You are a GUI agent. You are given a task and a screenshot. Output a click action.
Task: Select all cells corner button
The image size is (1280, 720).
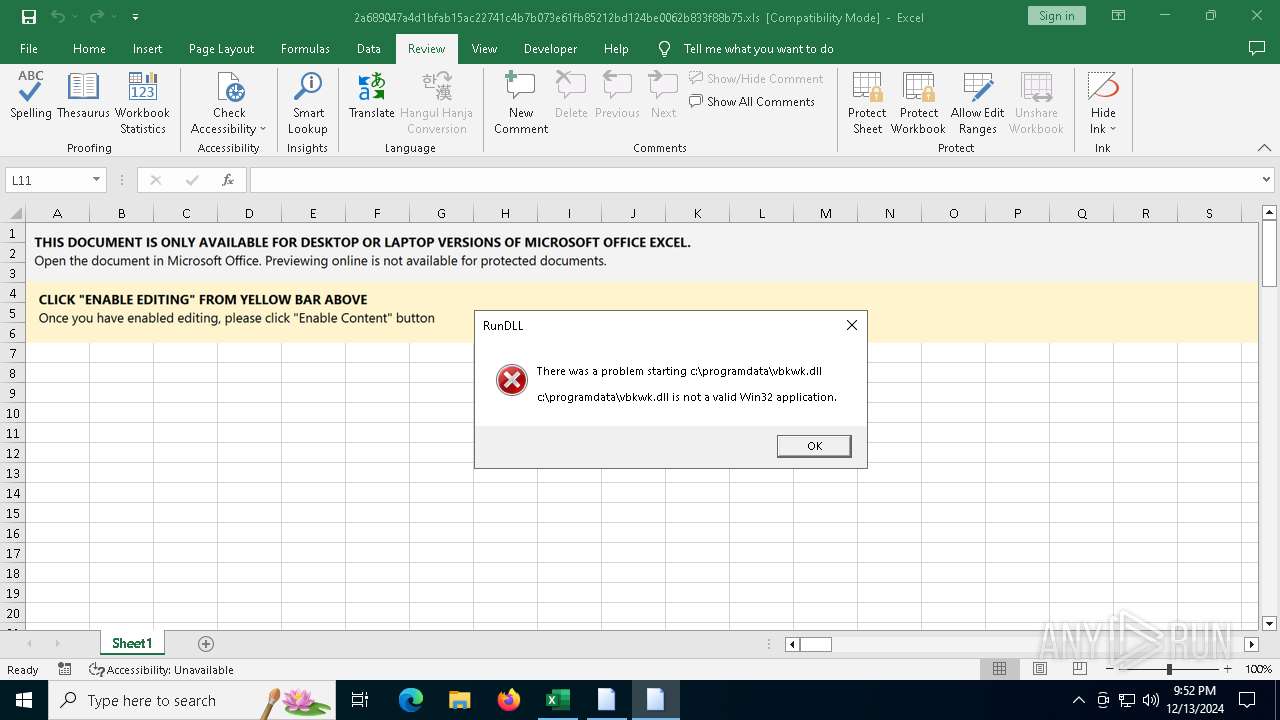click(14, 213)
